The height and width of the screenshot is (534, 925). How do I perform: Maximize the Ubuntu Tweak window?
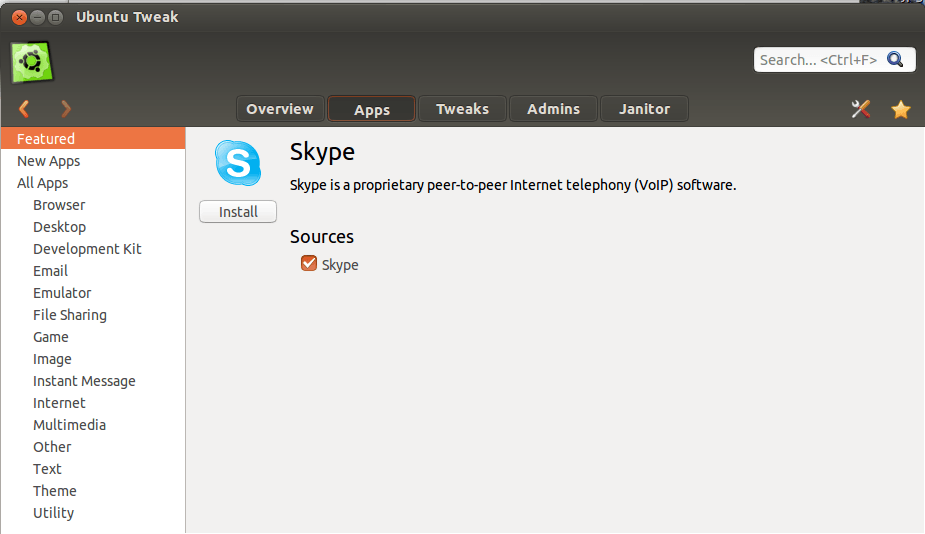click(55, 17)
